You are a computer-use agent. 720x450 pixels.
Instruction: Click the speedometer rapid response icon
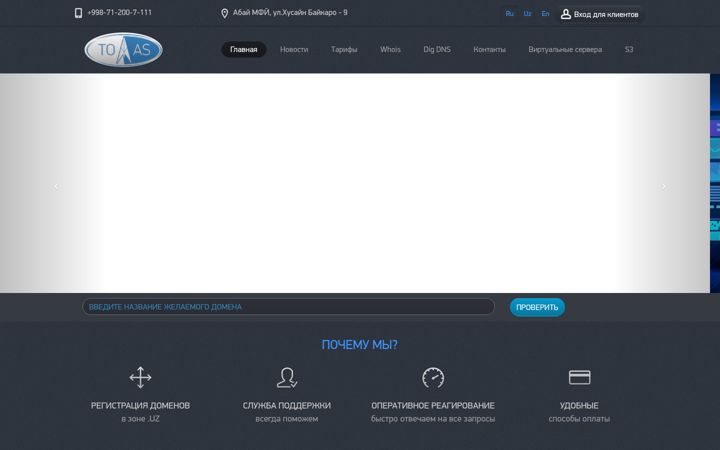coord(433,377)
